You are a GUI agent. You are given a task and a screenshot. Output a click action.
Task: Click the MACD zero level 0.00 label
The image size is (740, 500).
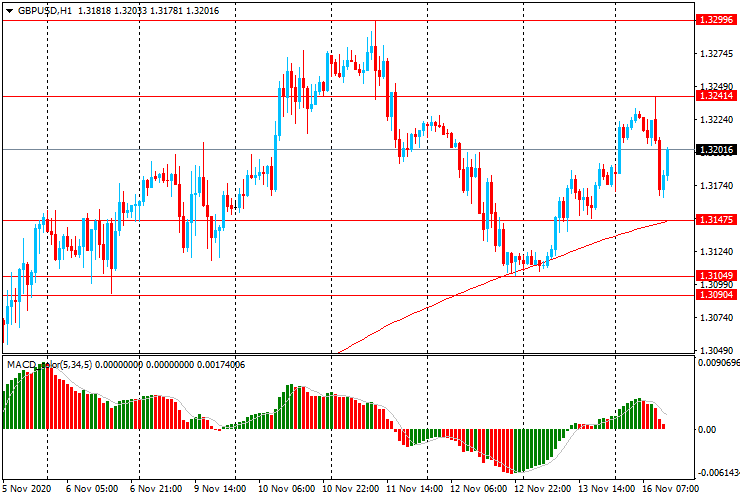pyautogui.click(x=706, y=429)
